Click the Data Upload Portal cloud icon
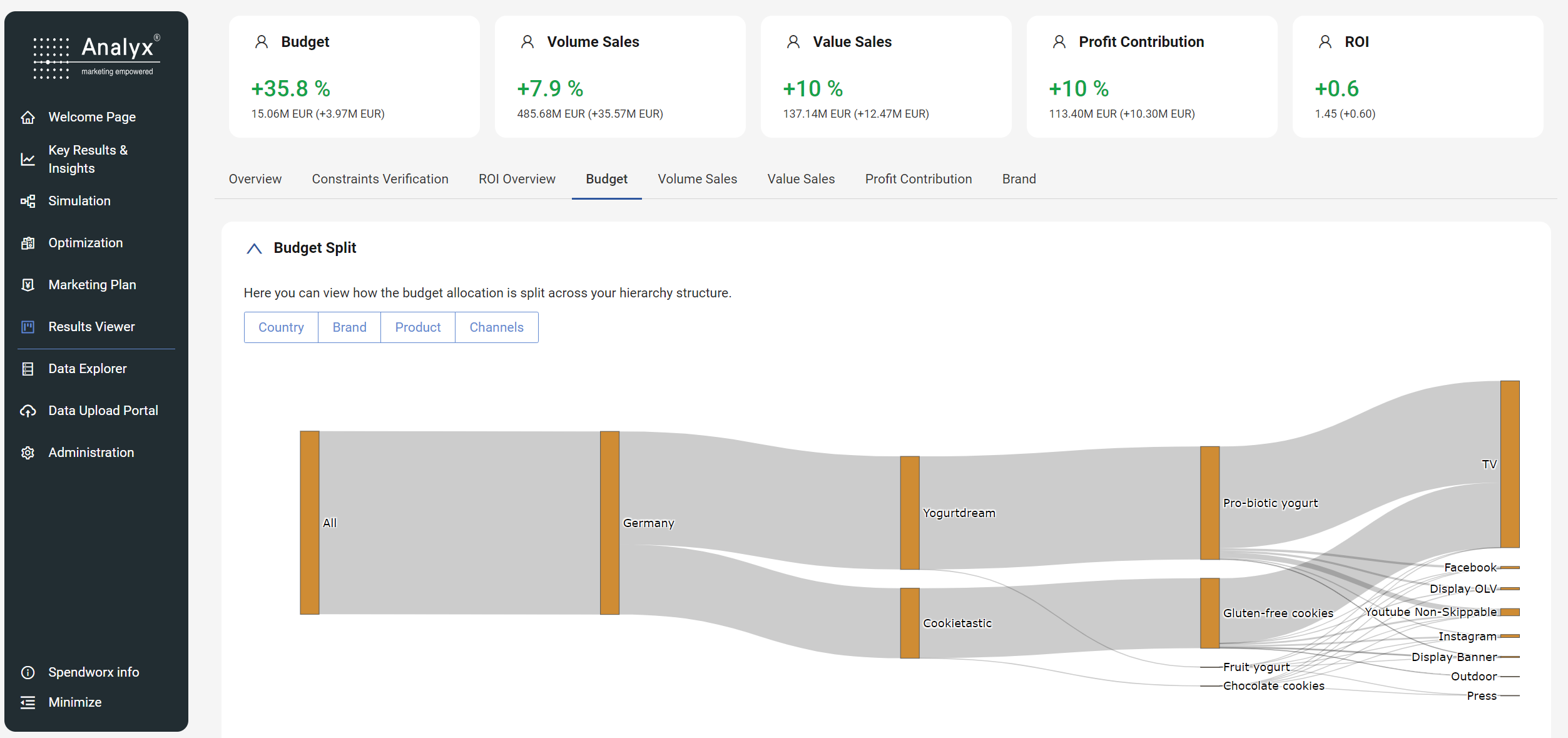Image resolution: width=1568 pixels, height=738 pixels. 28,411
